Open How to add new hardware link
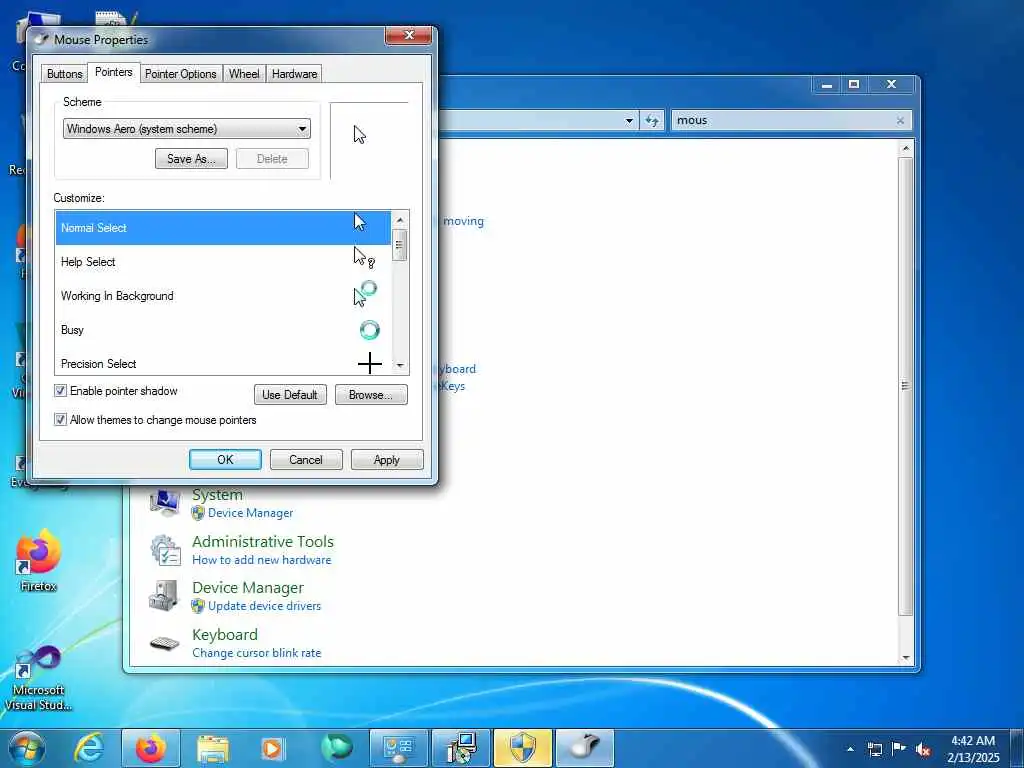The width and height of the screenshot is (1024, 768). (x=262, y=560)
